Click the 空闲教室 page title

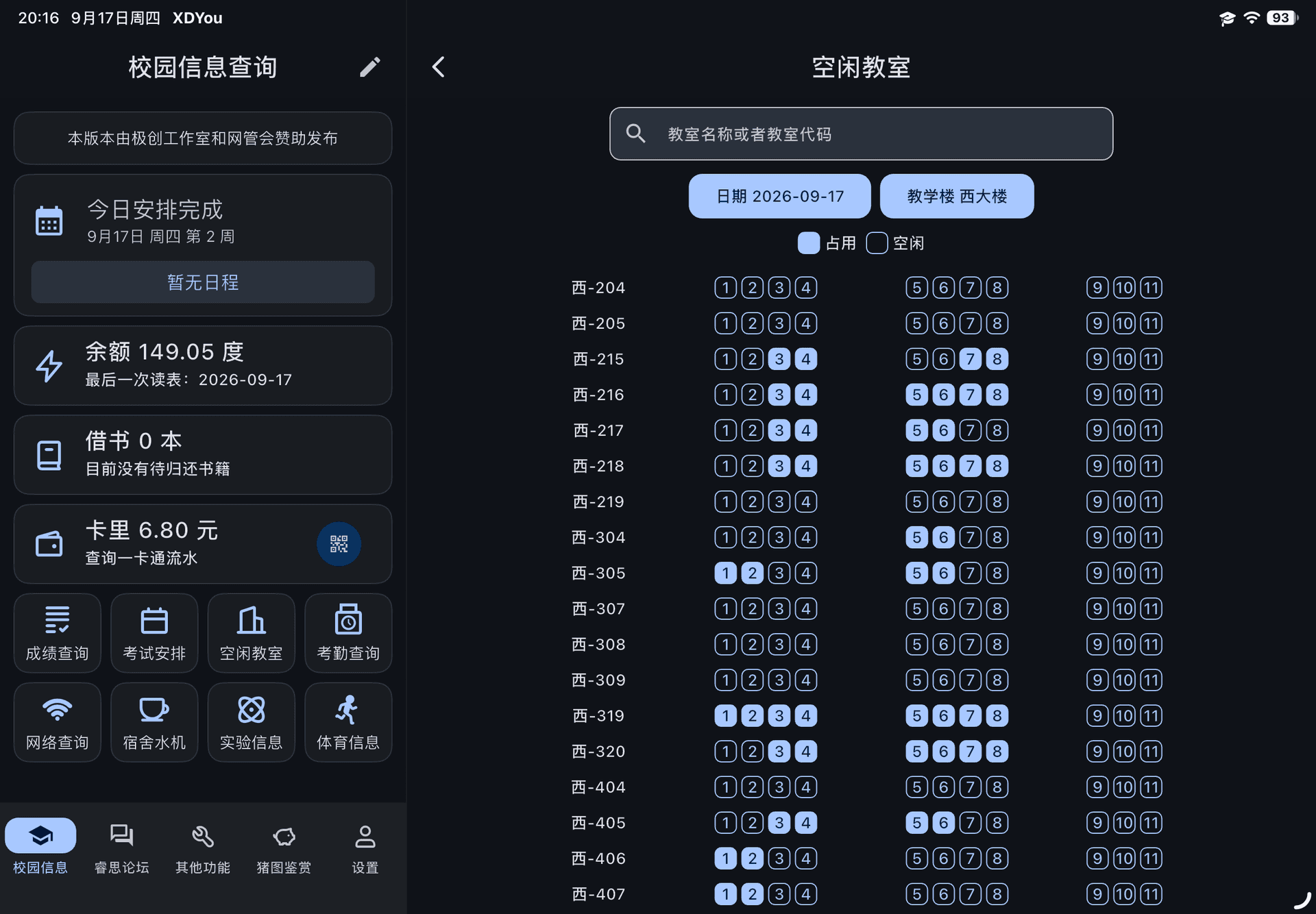tap(861, 67)
